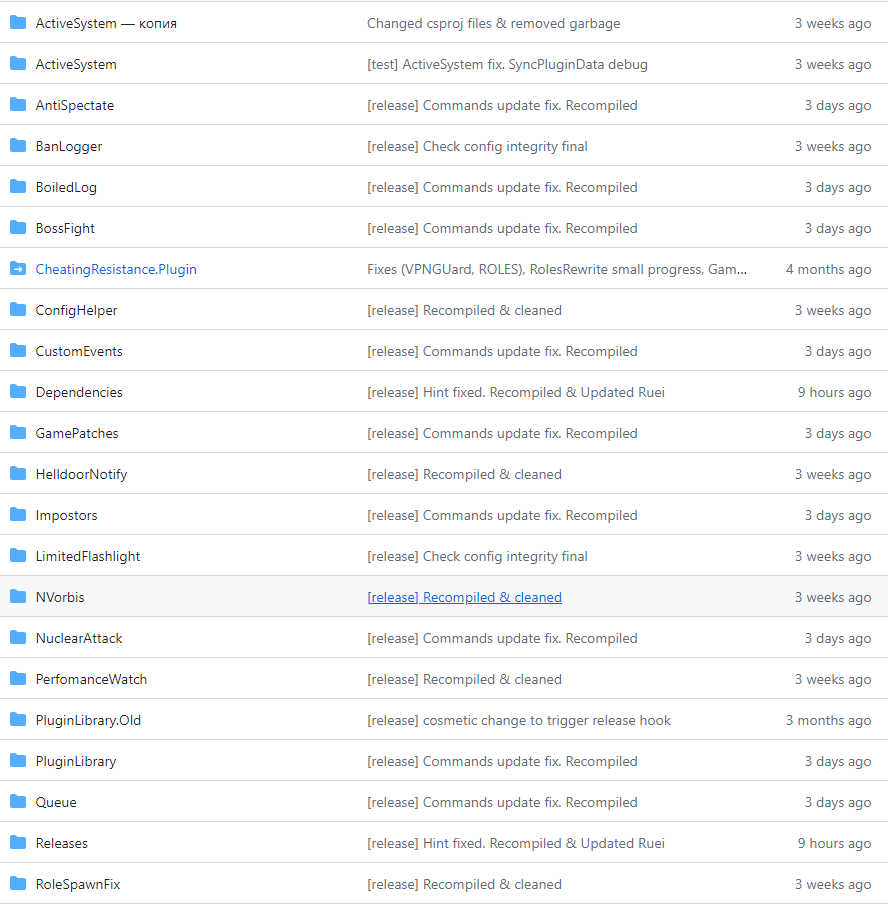Open the GamePatches folder
The width and height of the screenshot is (888, 907).
(77, 433)
